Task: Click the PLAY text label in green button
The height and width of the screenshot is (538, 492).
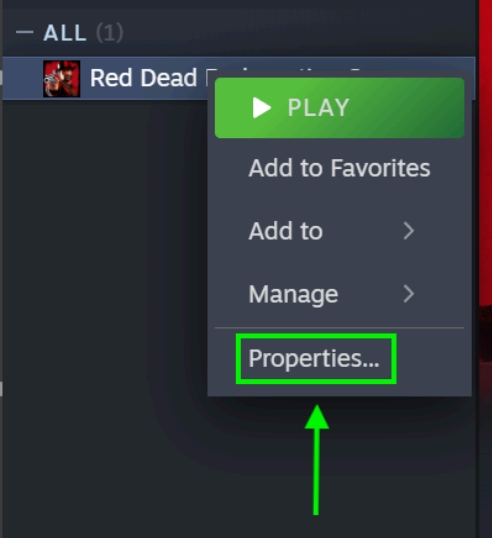Action: pos(318,108)
